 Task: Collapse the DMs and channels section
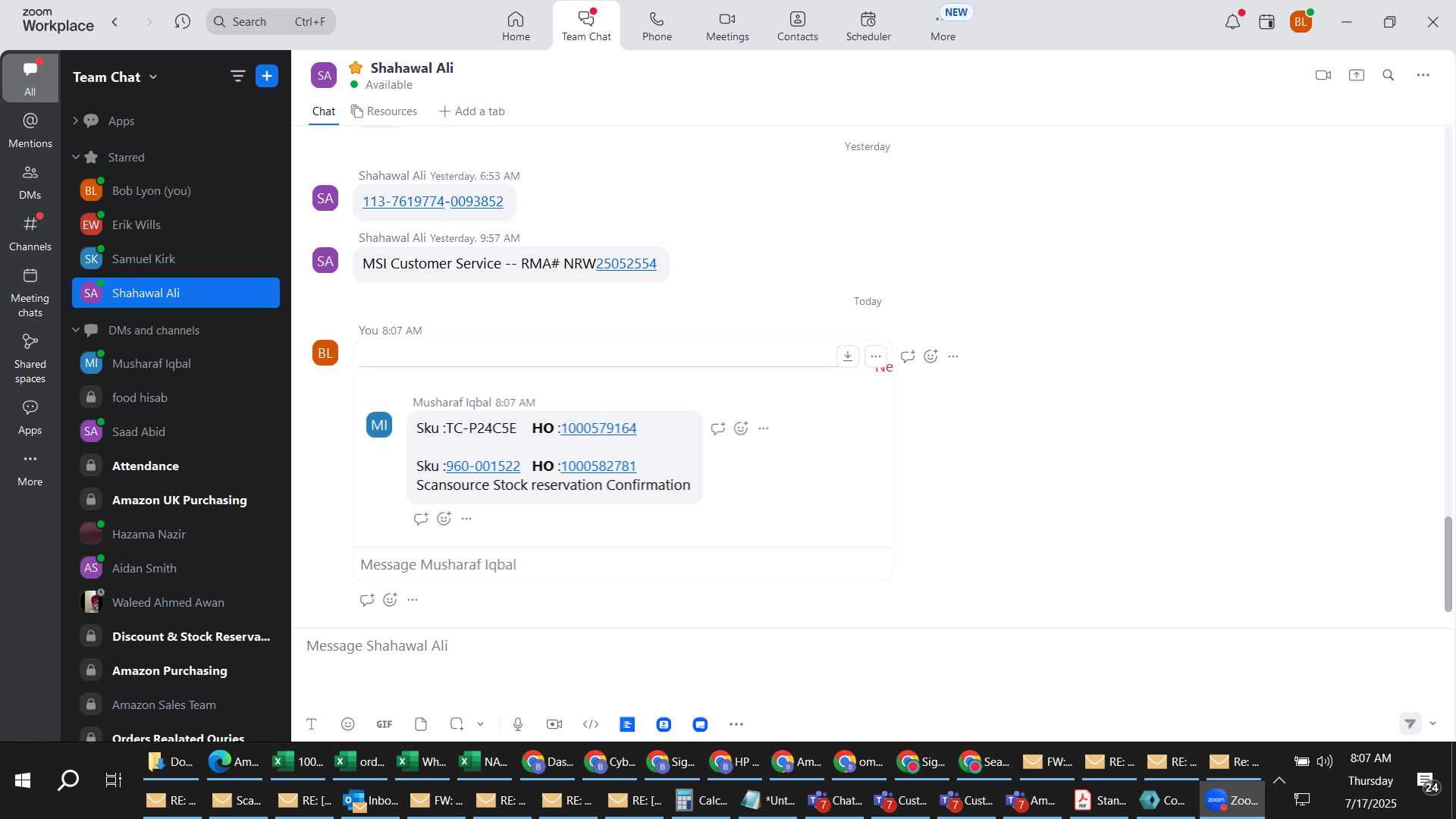76,330
